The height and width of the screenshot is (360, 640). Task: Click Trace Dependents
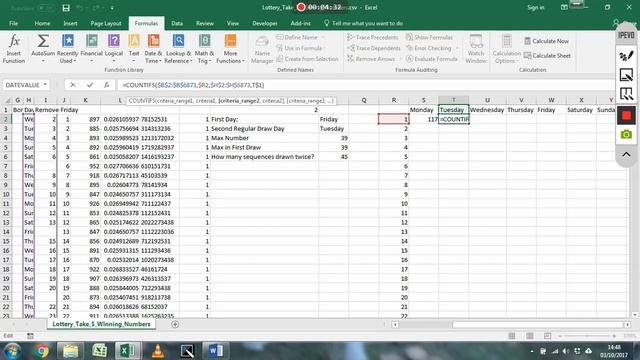tap(374, 48)
